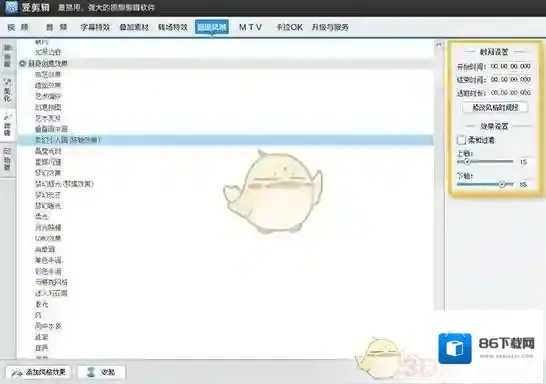Open the 音频 tab
Image resolution: width=546 pixels, height=384 pixels.
pos(56,27)
